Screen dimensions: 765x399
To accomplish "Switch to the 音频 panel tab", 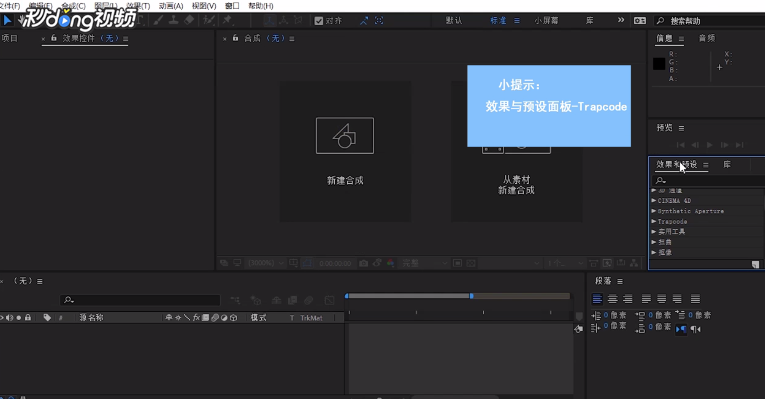I will click(707, 38).
